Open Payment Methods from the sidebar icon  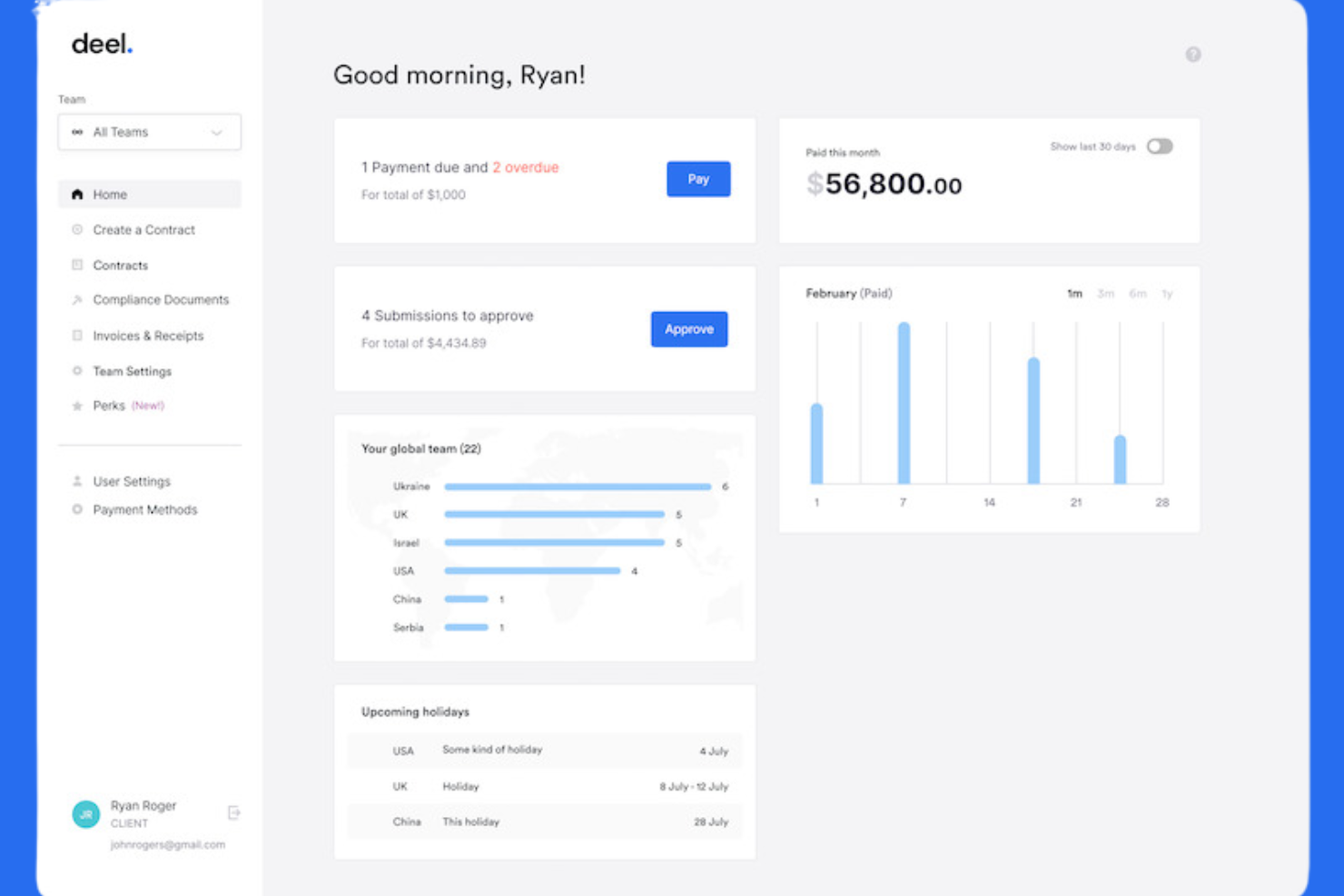77,509
